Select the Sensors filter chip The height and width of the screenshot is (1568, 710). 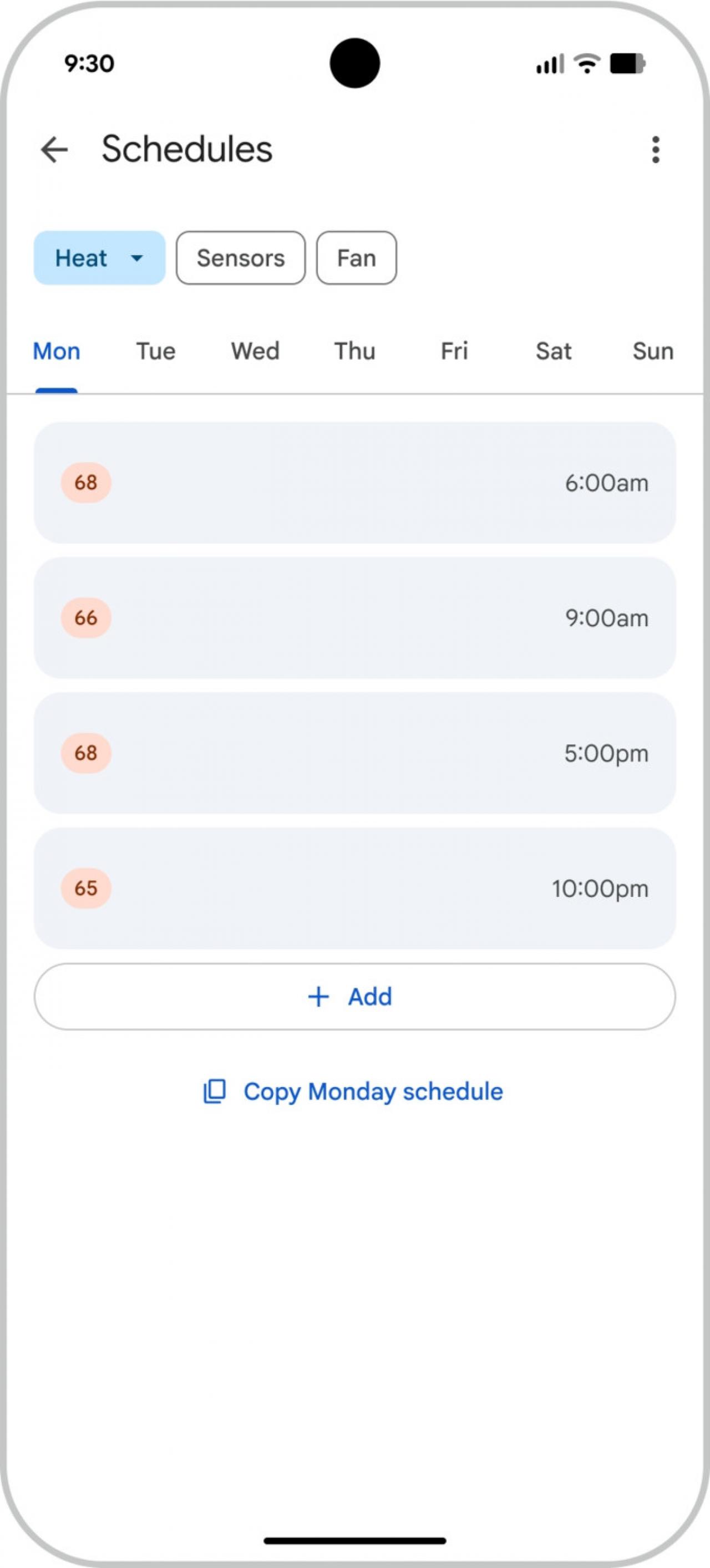click(x=241, y=258)
